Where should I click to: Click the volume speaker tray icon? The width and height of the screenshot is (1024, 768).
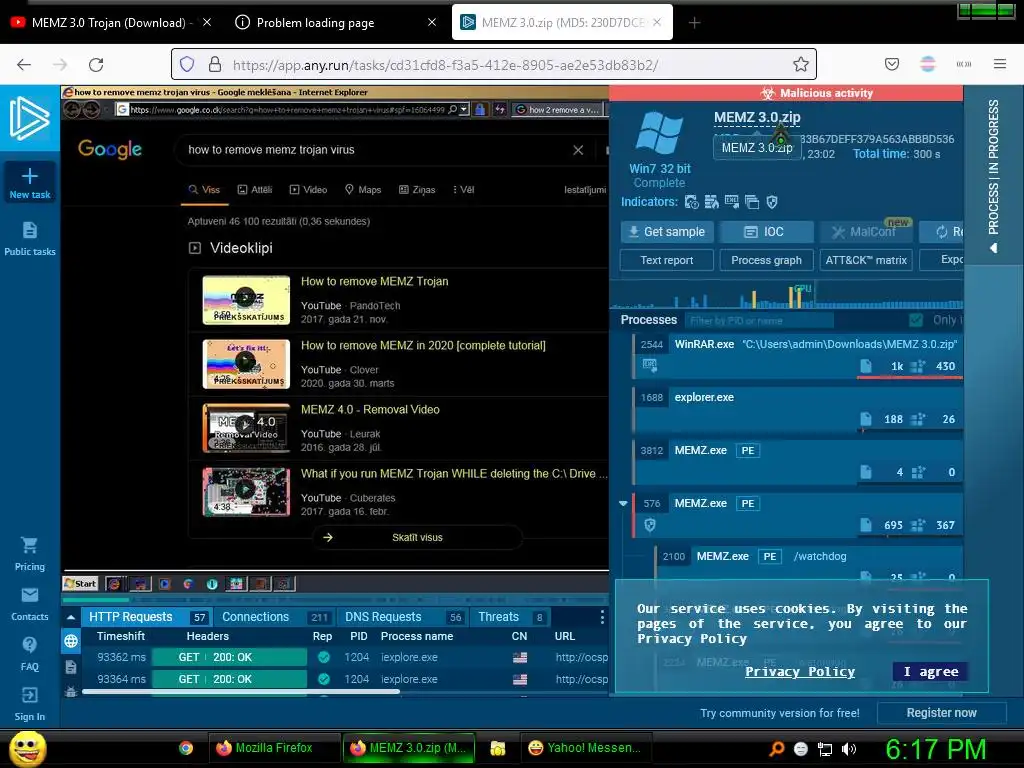pyautogui.click(x=849, y=749)
